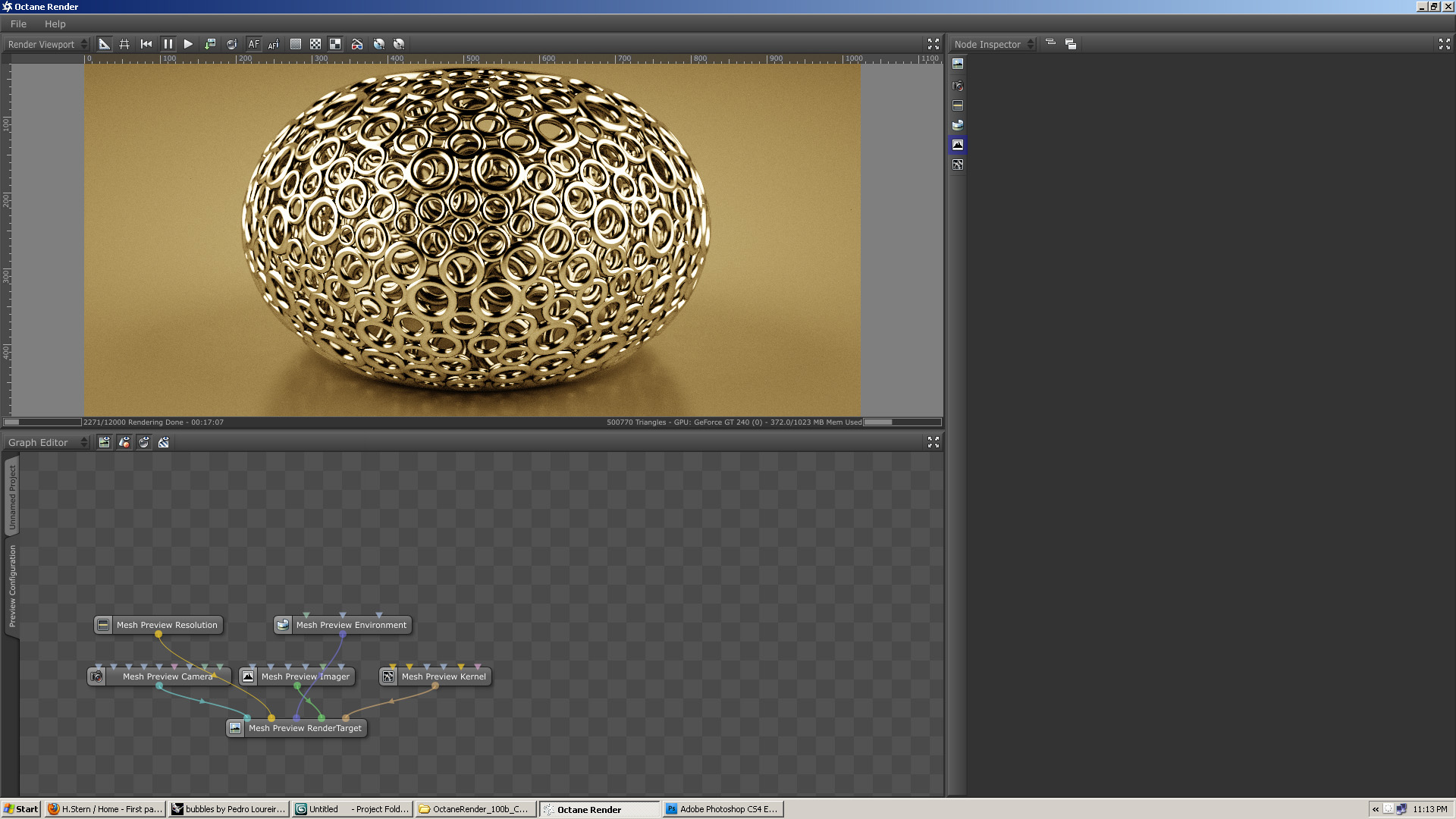
Task: Click the save render image icon
Action: [x=210, y=44]
